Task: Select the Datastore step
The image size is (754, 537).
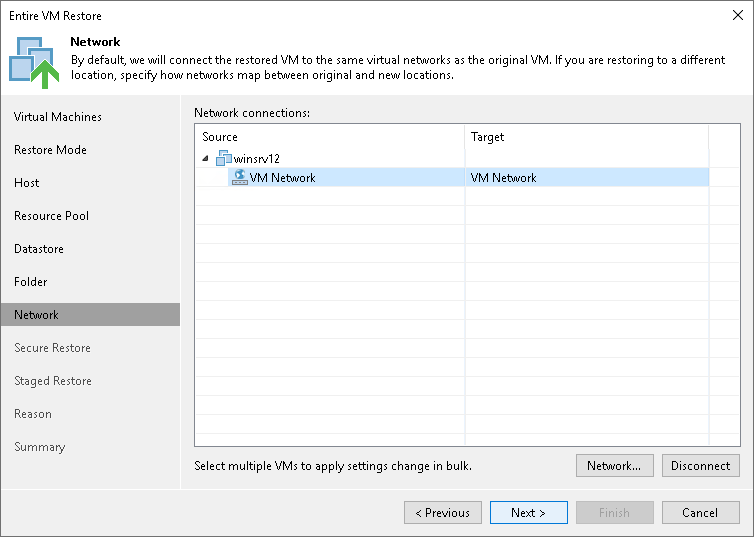Action: pos(39,249)
